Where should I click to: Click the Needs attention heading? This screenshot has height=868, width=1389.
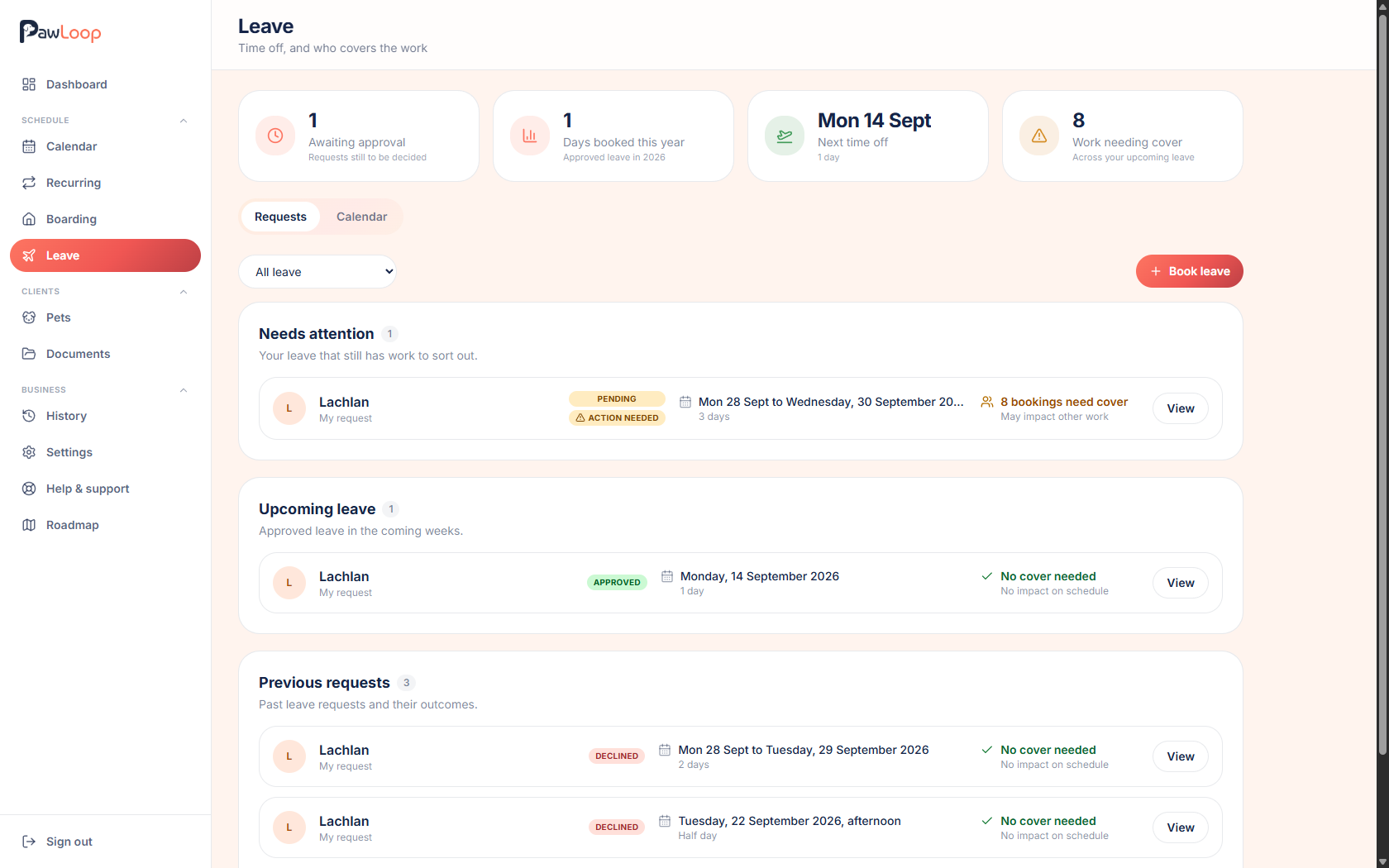tap(316, 334)
